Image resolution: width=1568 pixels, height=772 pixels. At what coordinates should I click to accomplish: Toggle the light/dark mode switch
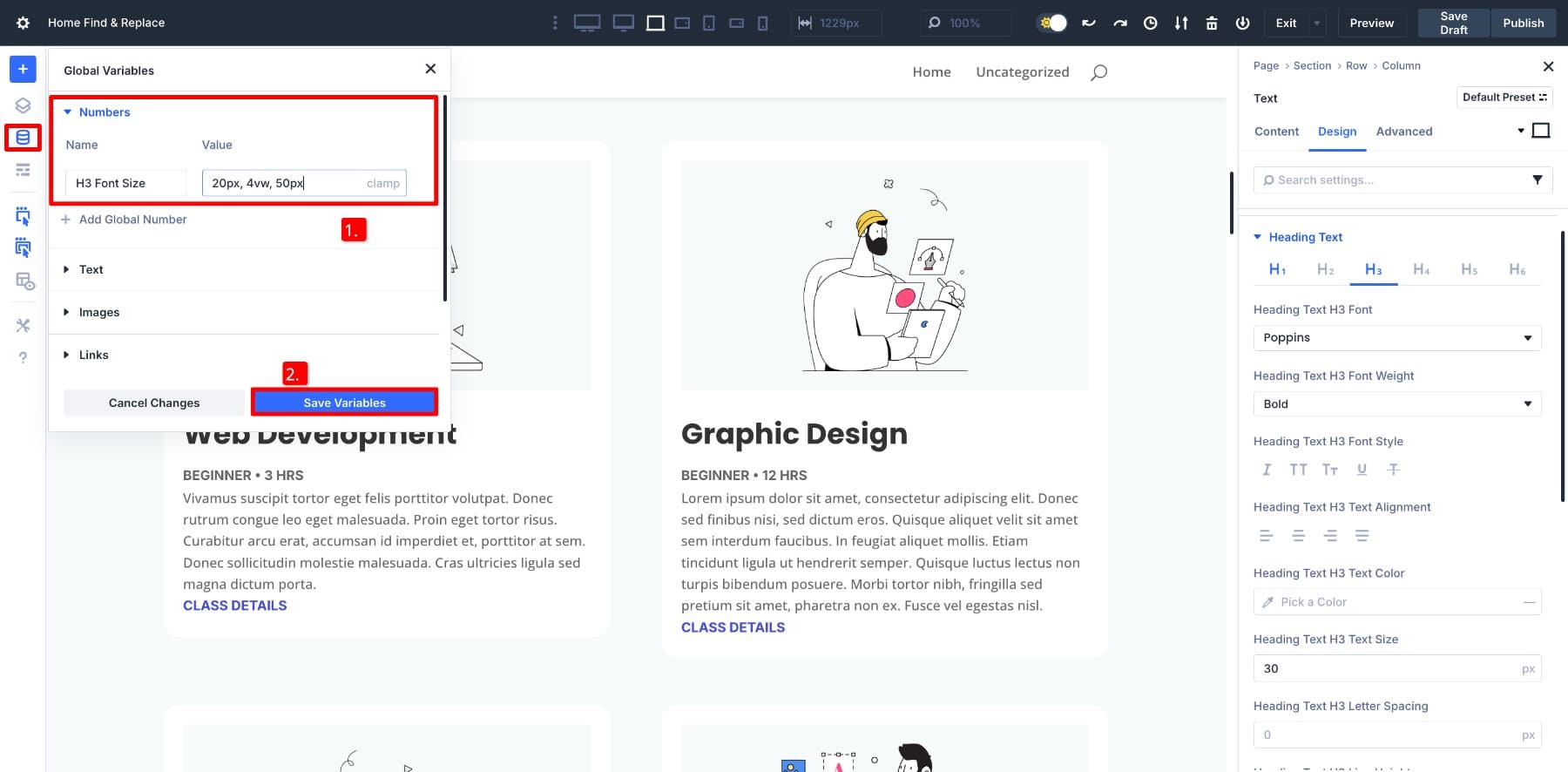1052,24
